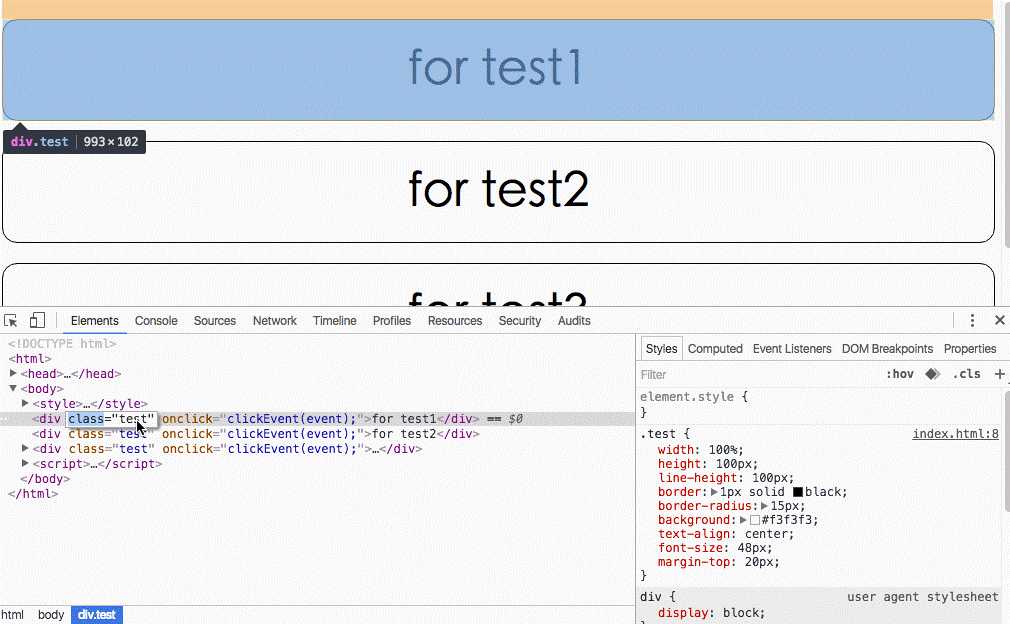Click the 'display: block' user agent declaration
1010x624 pixels.
click(712, 613)
